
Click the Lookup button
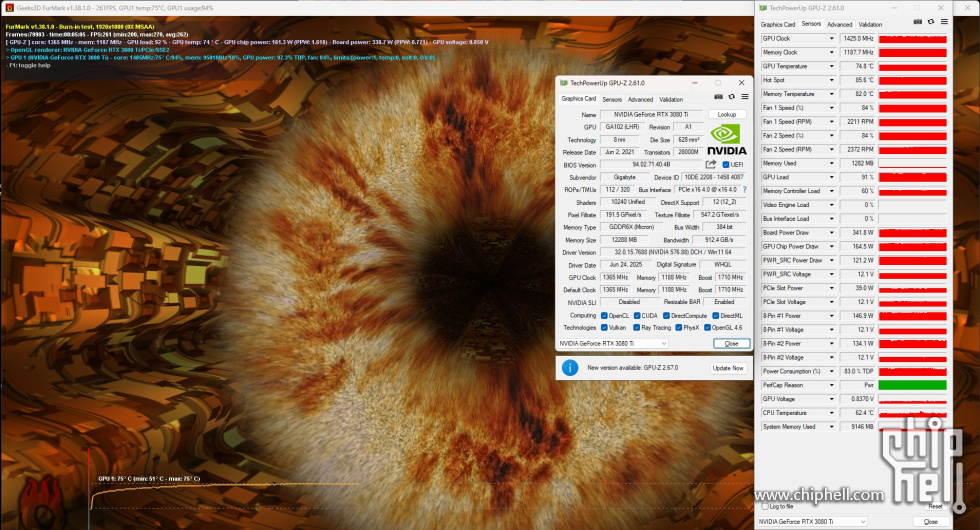pyautogui.click(x=727, y=114)
